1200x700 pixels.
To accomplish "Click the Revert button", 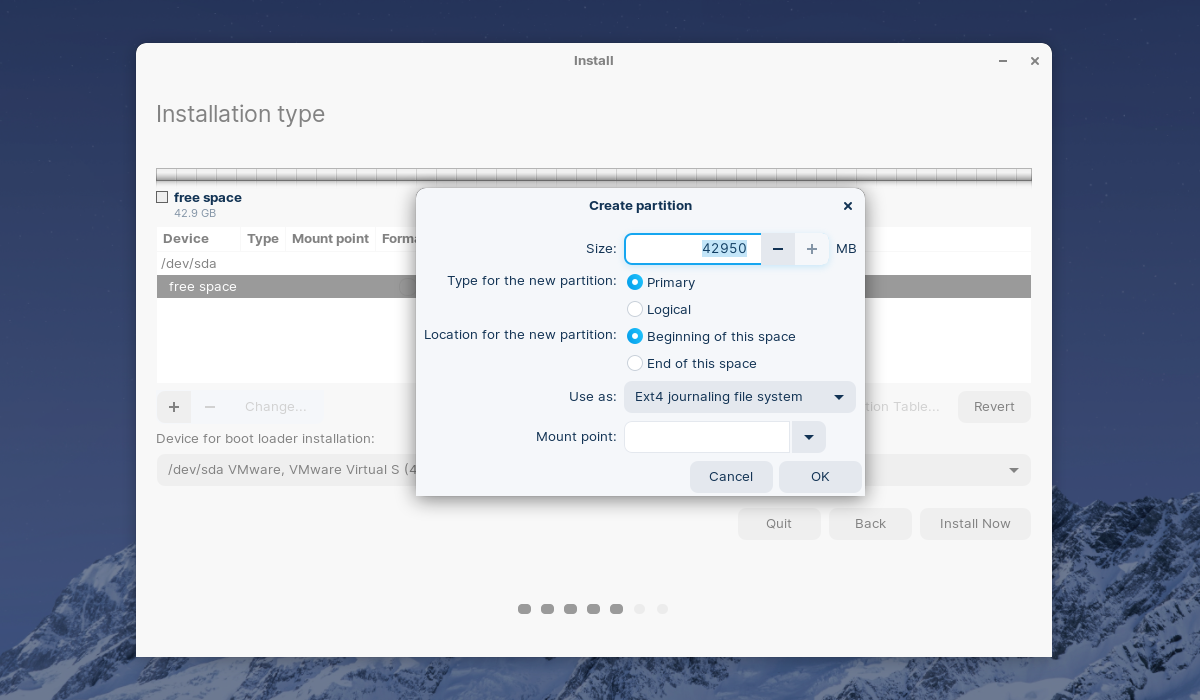I will [994, 407].
